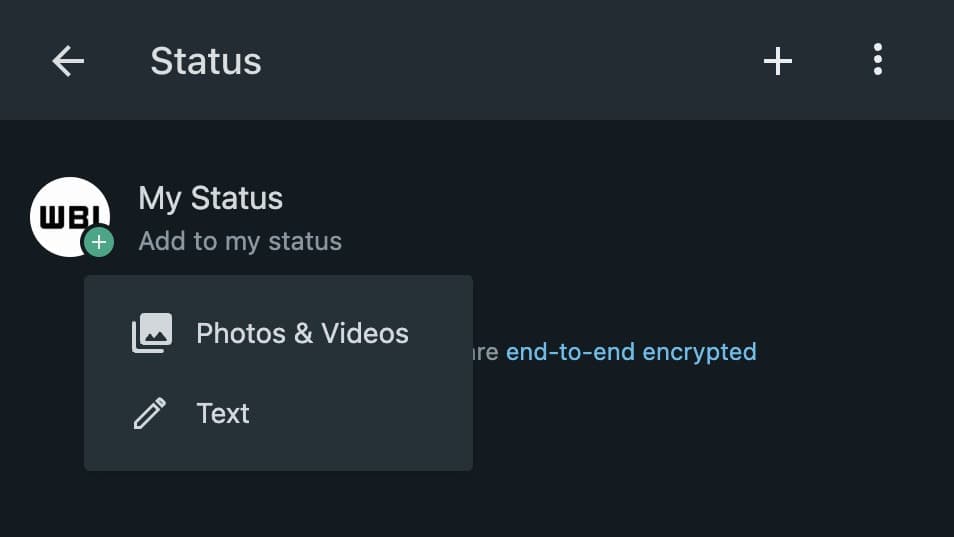Open the "end-to-end encrypted" link
The height and width of the screenshot is (537, 954).
(631, 352)
